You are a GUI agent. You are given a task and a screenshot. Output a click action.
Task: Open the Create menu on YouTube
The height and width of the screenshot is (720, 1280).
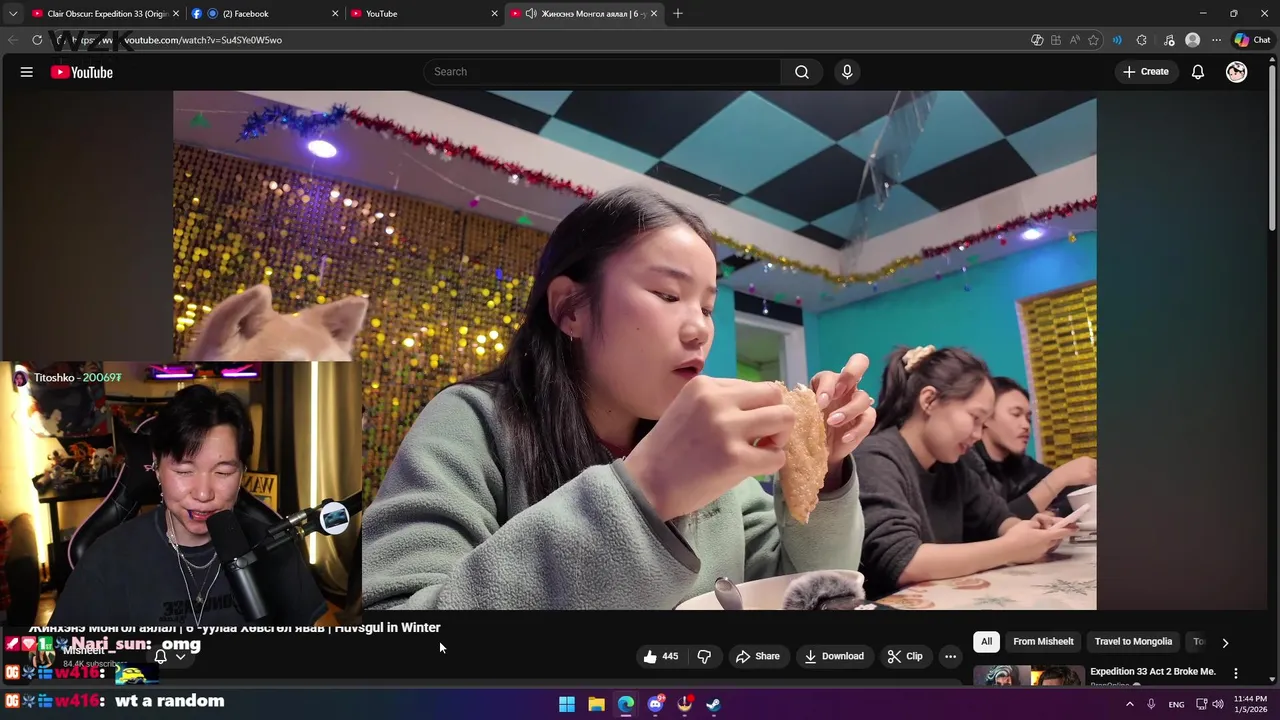click(x=1146, y=72)
